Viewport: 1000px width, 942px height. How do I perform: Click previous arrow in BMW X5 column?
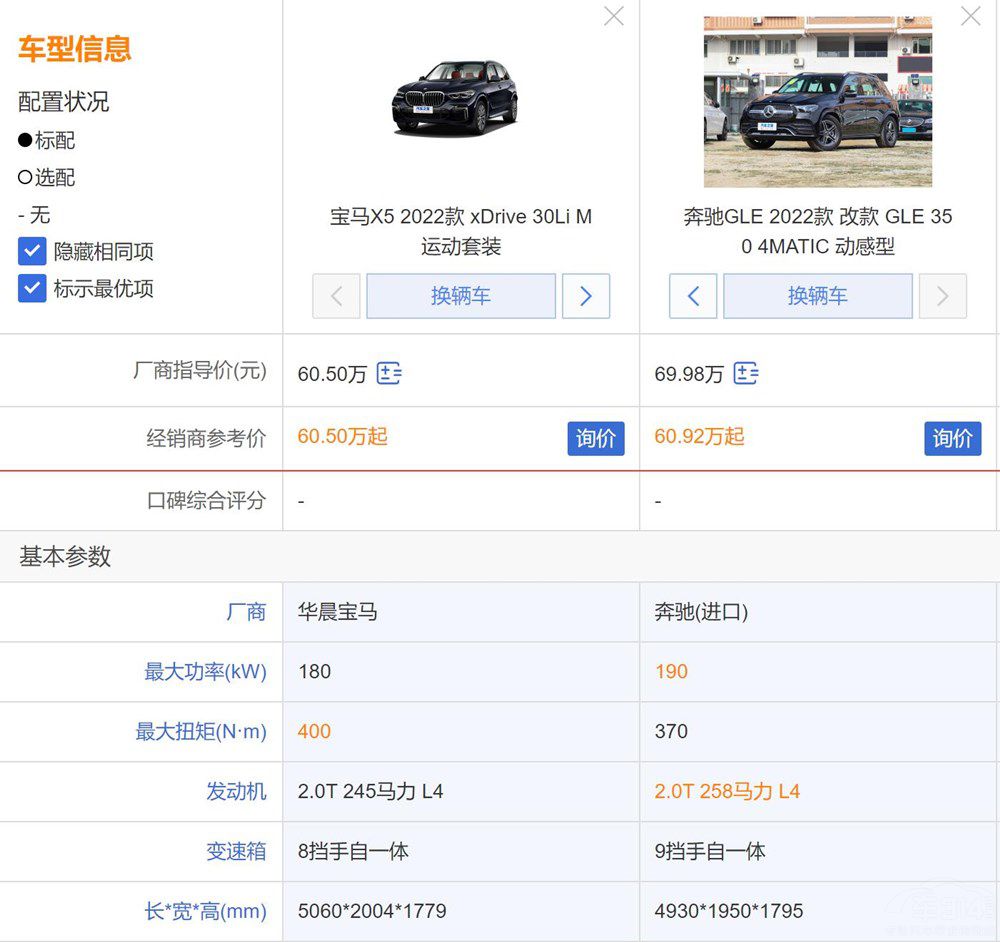click(x=336, y=296)
